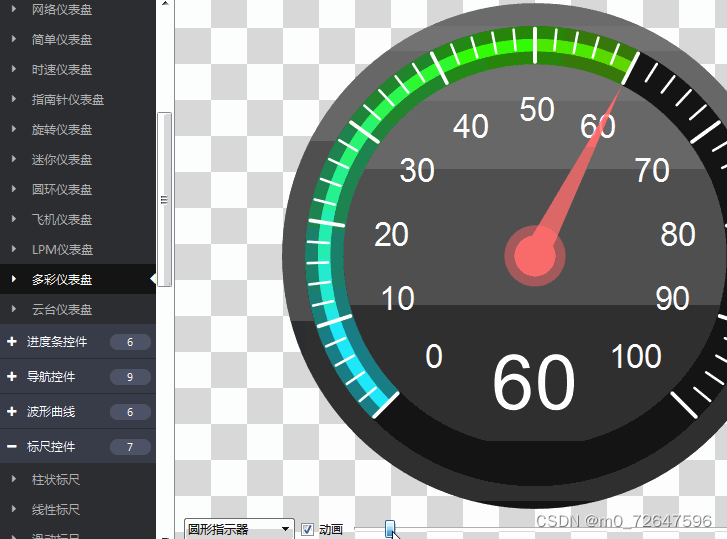Viewport: 727px width, 539px height.
Task: Choose the LPM仪表盘 item
Action: [78, 249]
